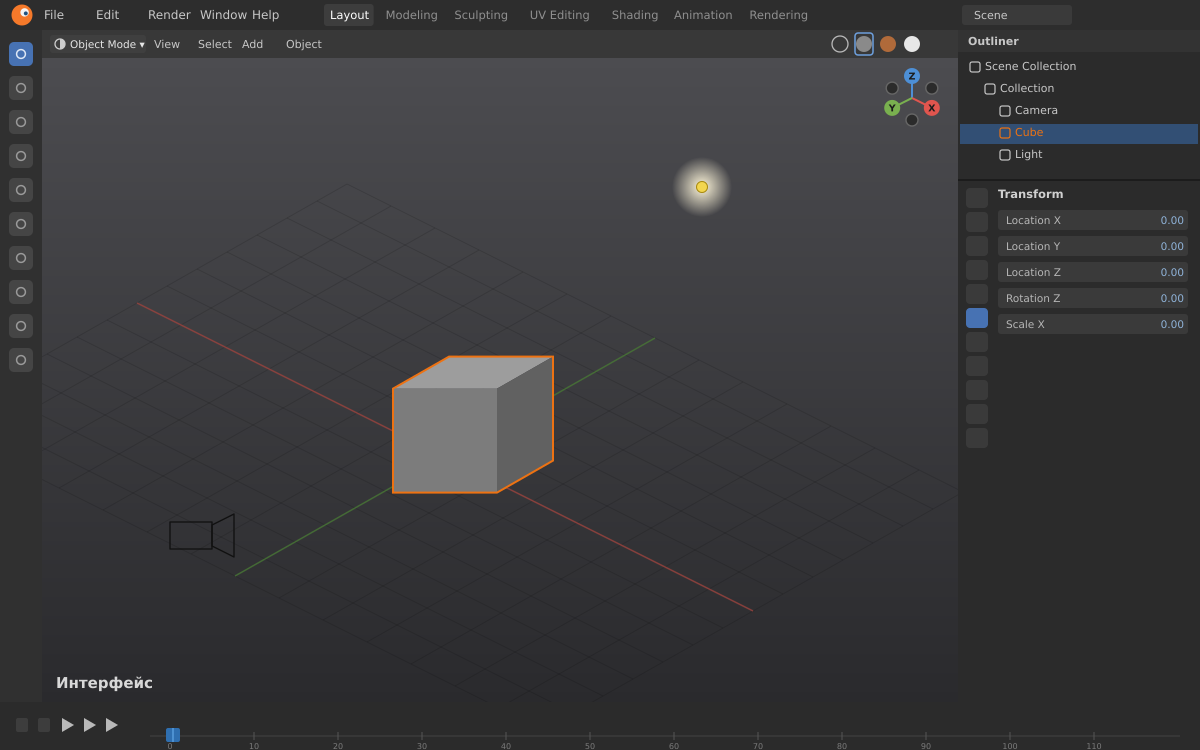
Task: Switch to the UV Editing workspace tab
Action: click(x=560, y=15)
